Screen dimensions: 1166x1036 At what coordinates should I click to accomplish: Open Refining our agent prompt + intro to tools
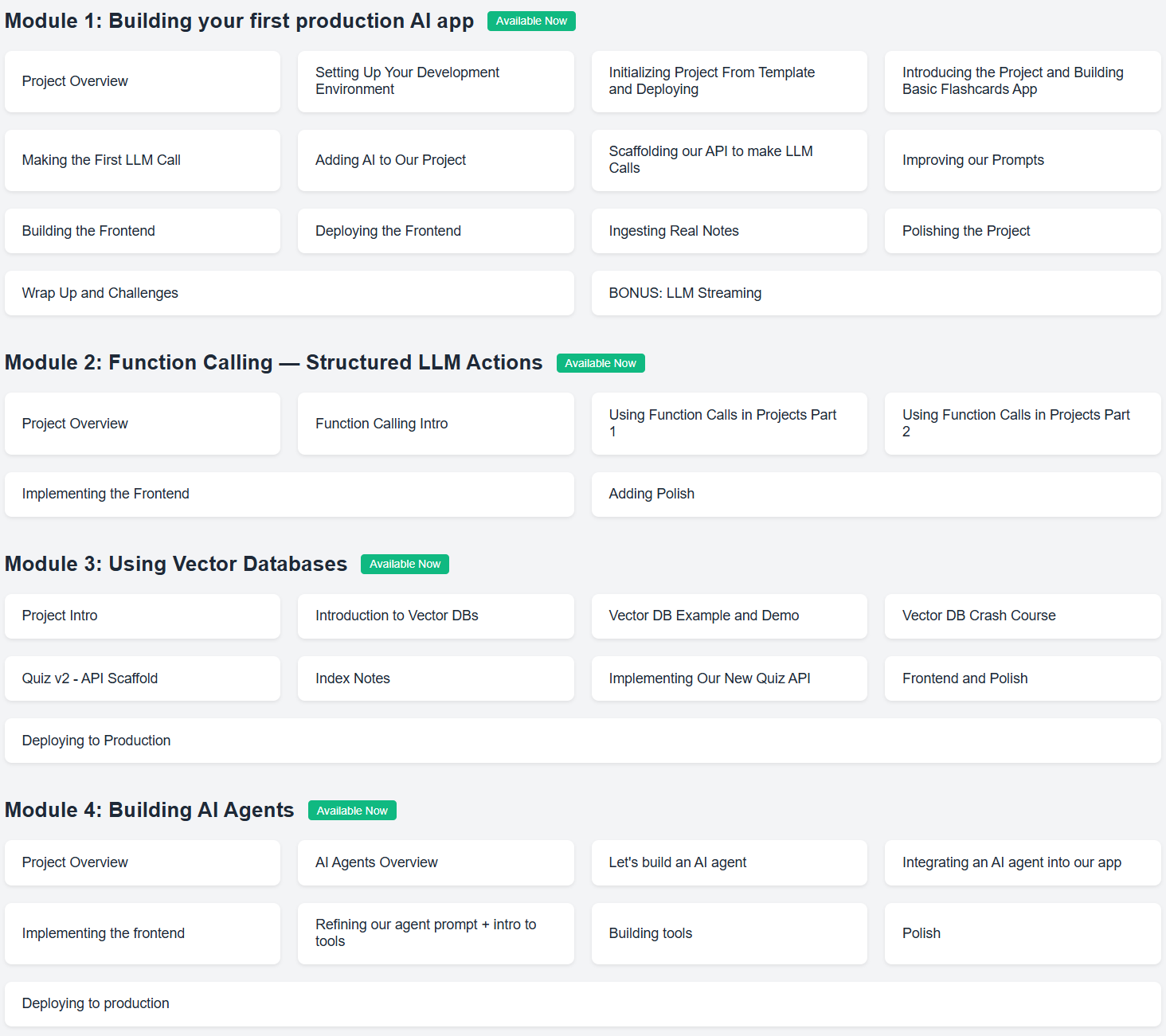(x=436, y=933)
